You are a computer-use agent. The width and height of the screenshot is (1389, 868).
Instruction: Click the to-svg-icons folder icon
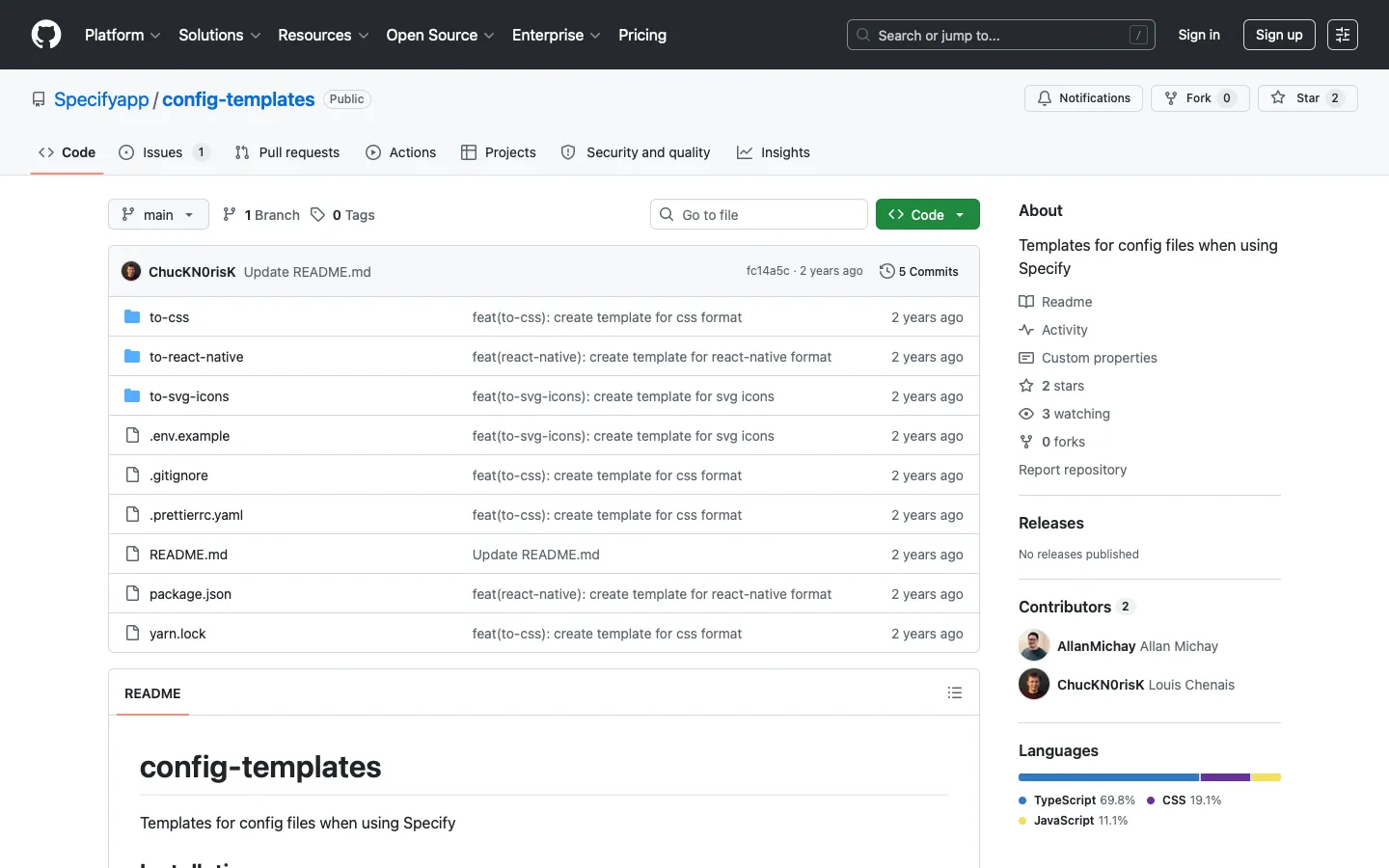[x=132, y=396]
